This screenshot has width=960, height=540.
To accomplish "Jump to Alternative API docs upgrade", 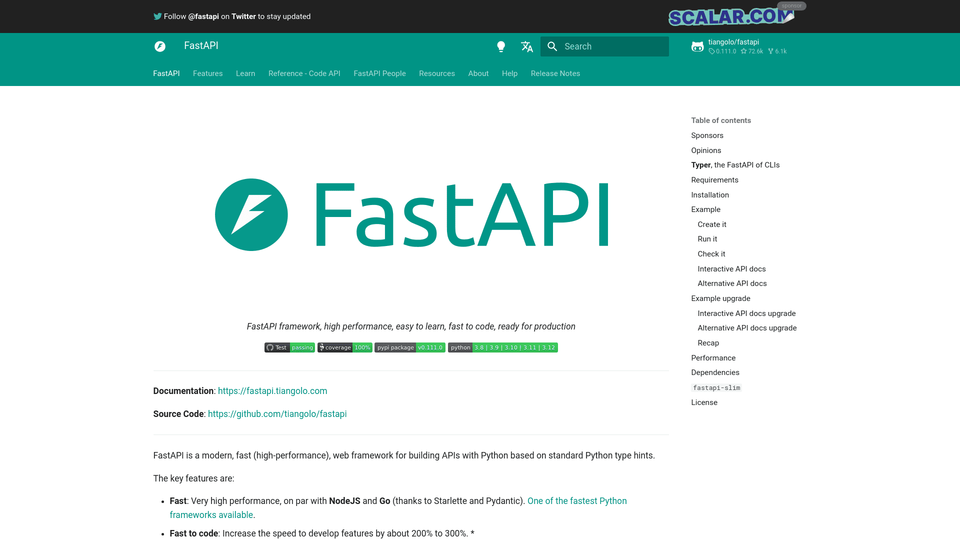I will (x=747, y=328).
